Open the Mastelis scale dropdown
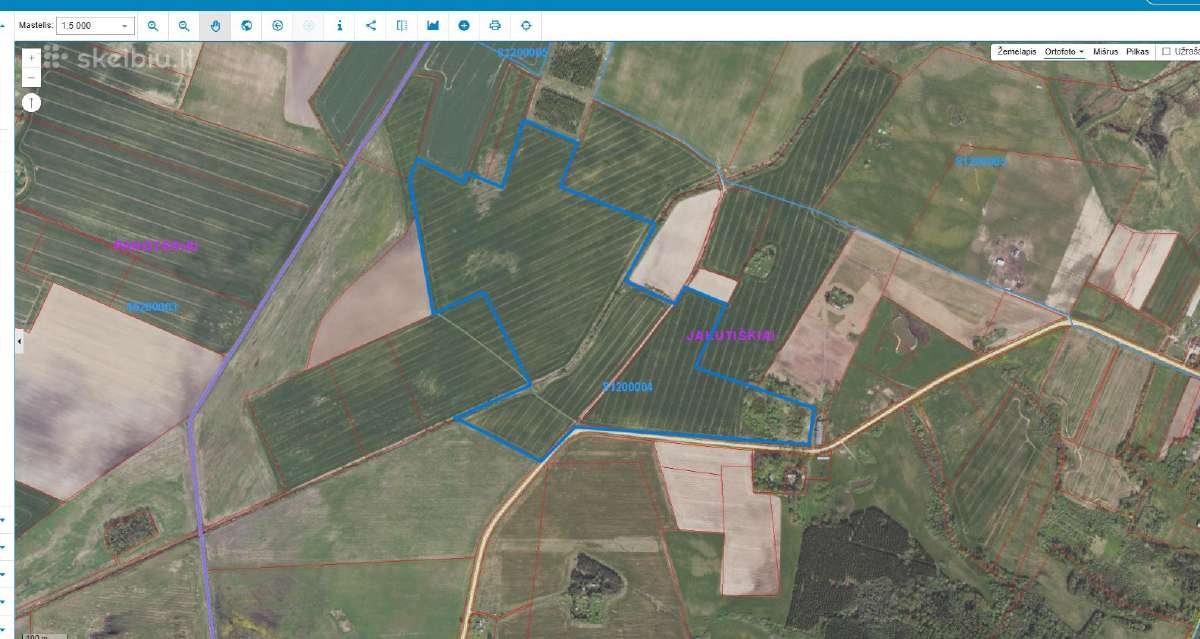Image resolution: width=1200 pixels, height=639 pixels. coord(95,26)
